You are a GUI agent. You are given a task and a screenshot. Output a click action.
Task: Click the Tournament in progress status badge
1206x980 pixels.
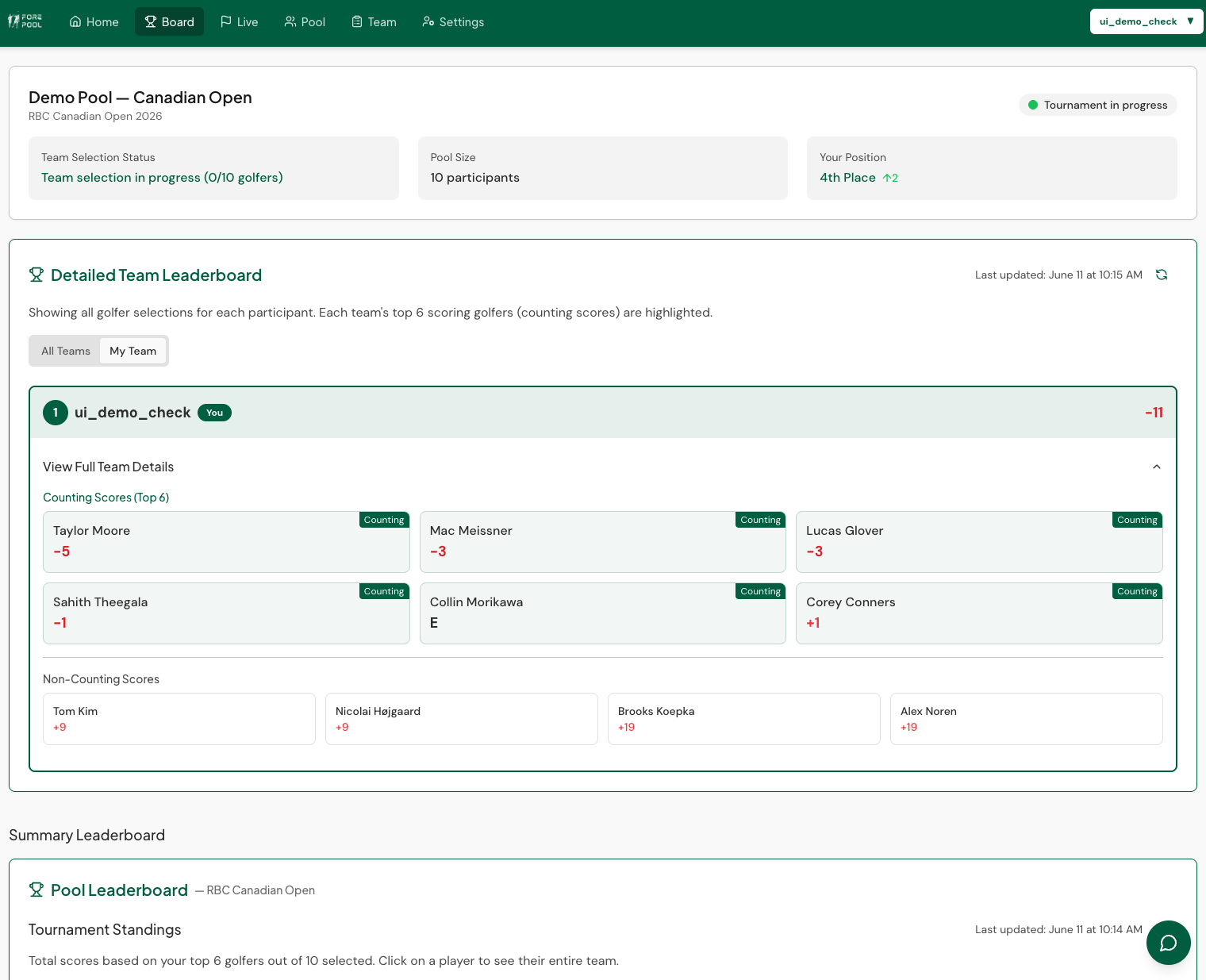pos(1098,105)
